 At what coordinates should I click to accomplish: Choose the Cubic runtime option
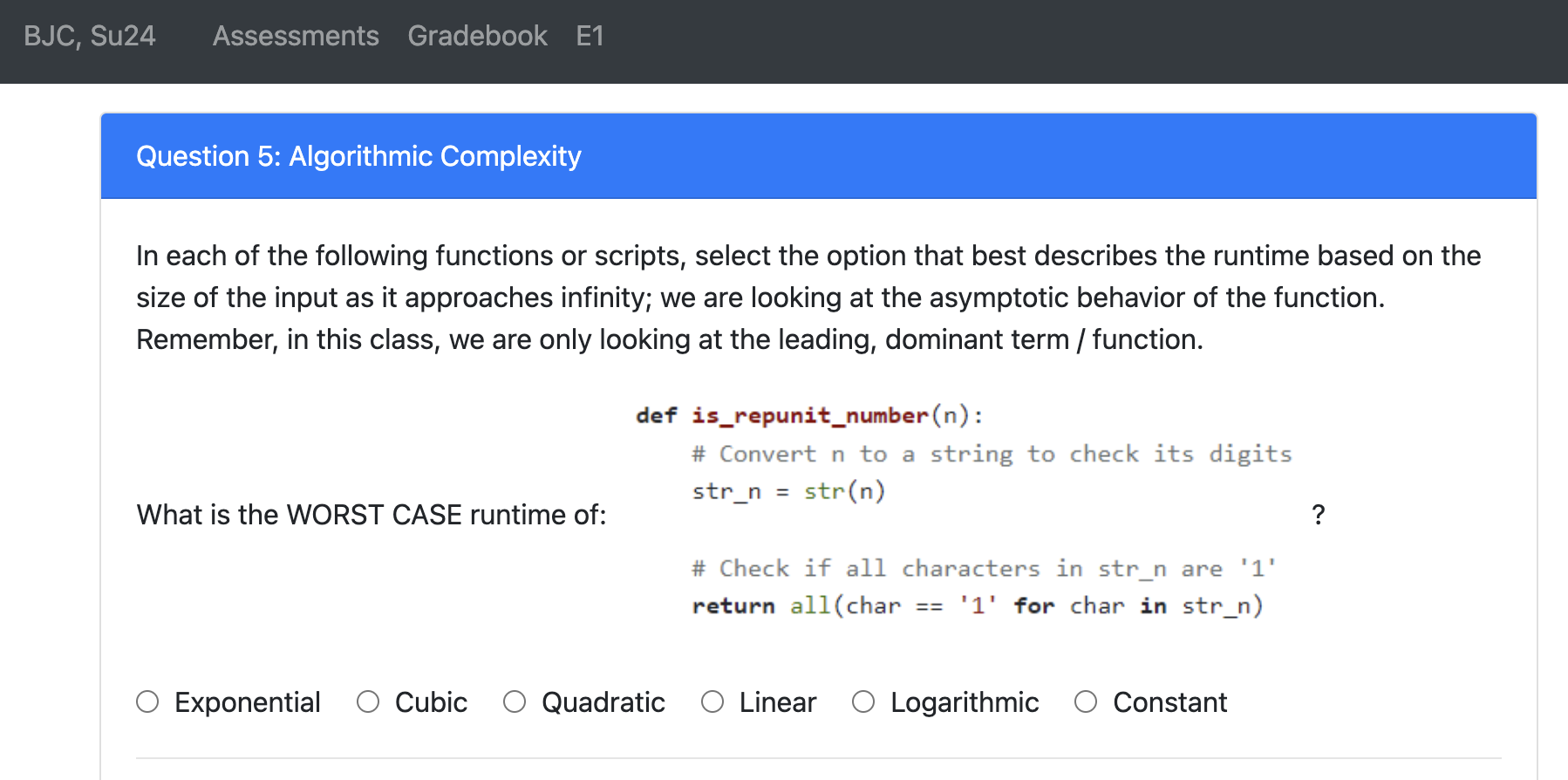(368, 701)
